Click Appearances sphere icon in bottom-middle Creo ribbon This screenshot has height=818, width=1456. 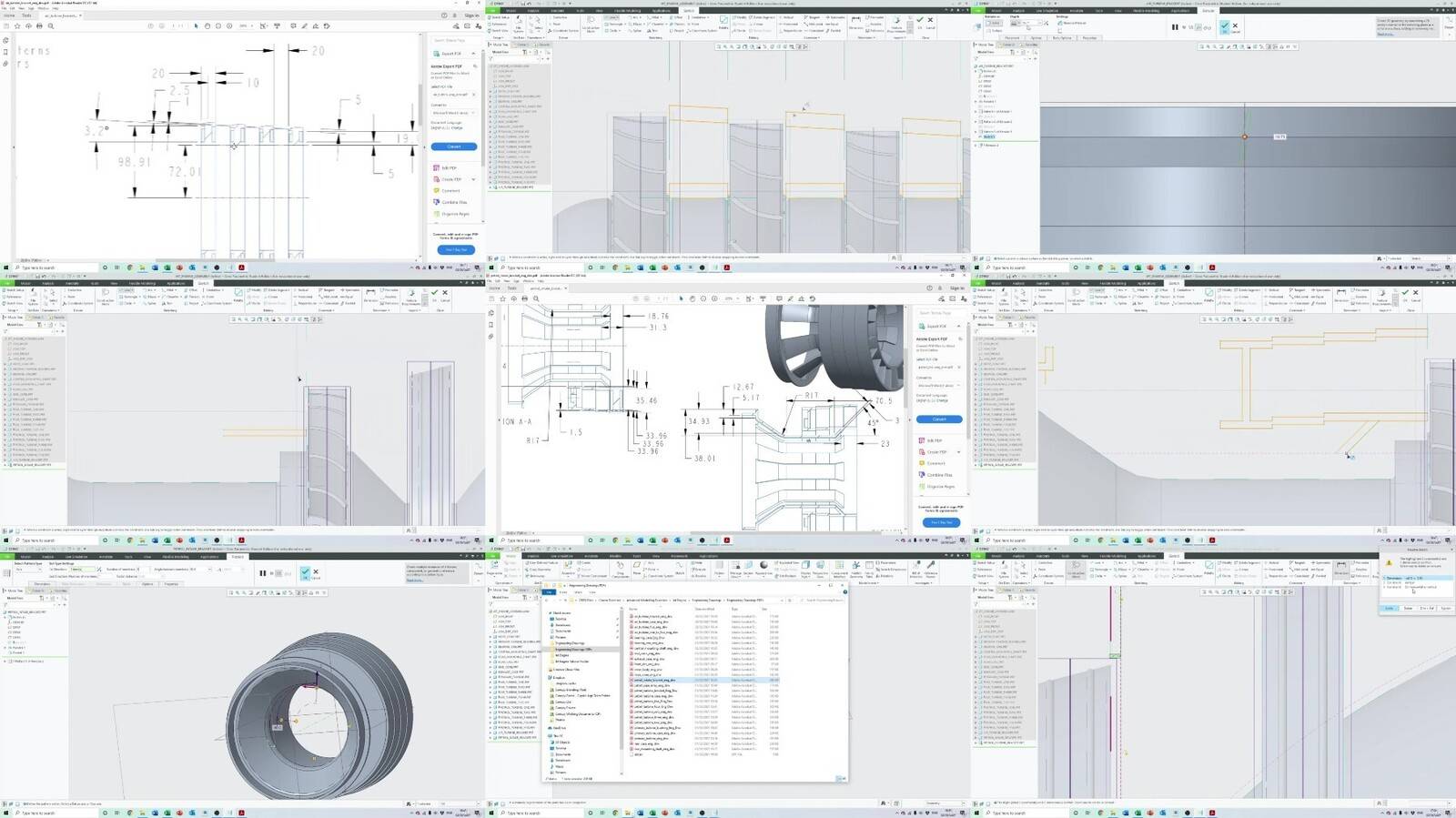click(763, 567)
